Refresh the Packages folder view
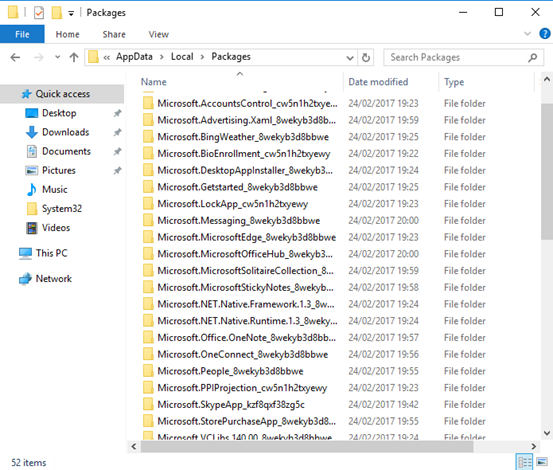Image resolution: width=553 pixels, height=470 pixels. (366, 57)
